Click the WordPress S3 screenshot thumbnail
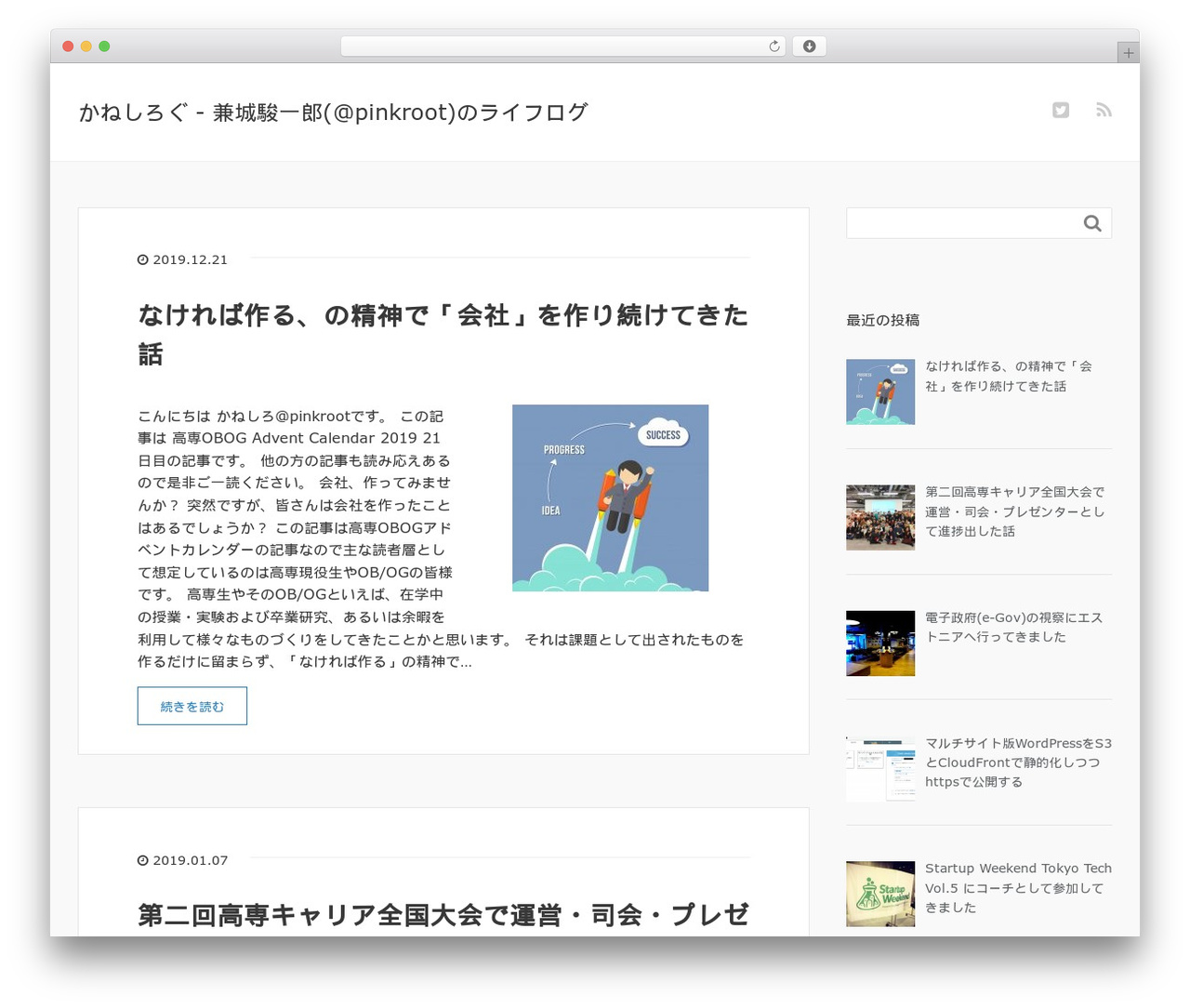Viewport: 1190px width, 1008px height. click(x=880, y=768)
